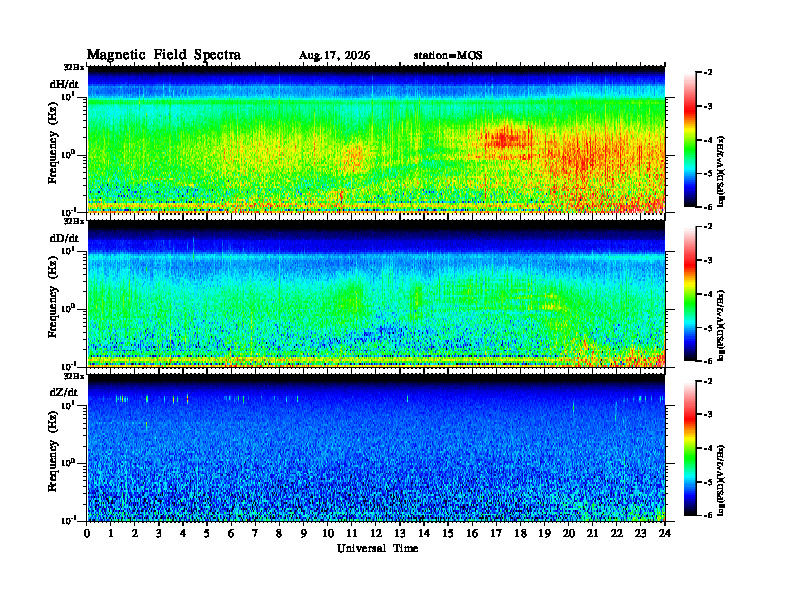This screenshot has width=792, height=612.
Task: Click the dZ/dt spectrogram plot
Action: tap(376, 447)
